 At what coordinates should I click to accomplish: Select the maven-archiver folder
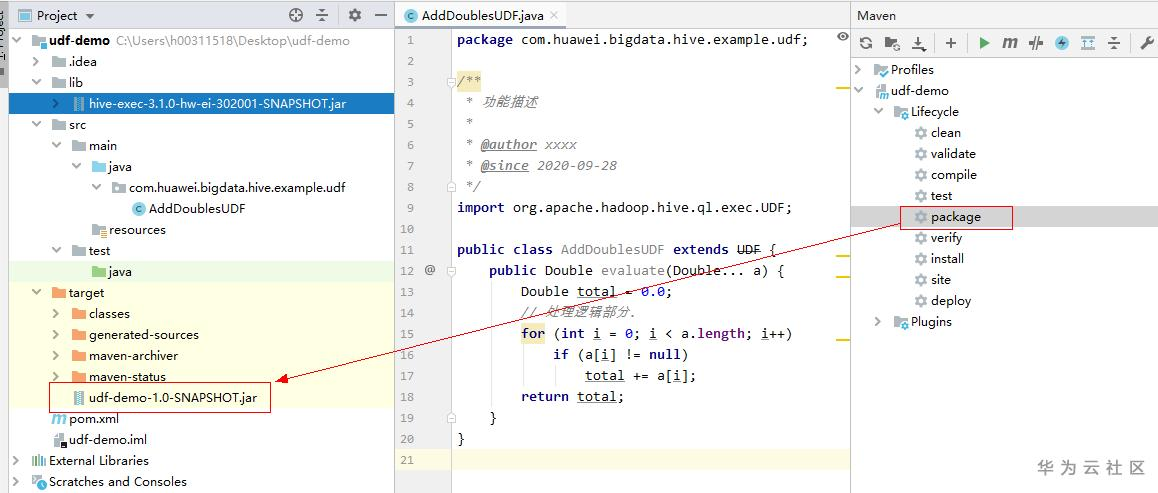125,356
